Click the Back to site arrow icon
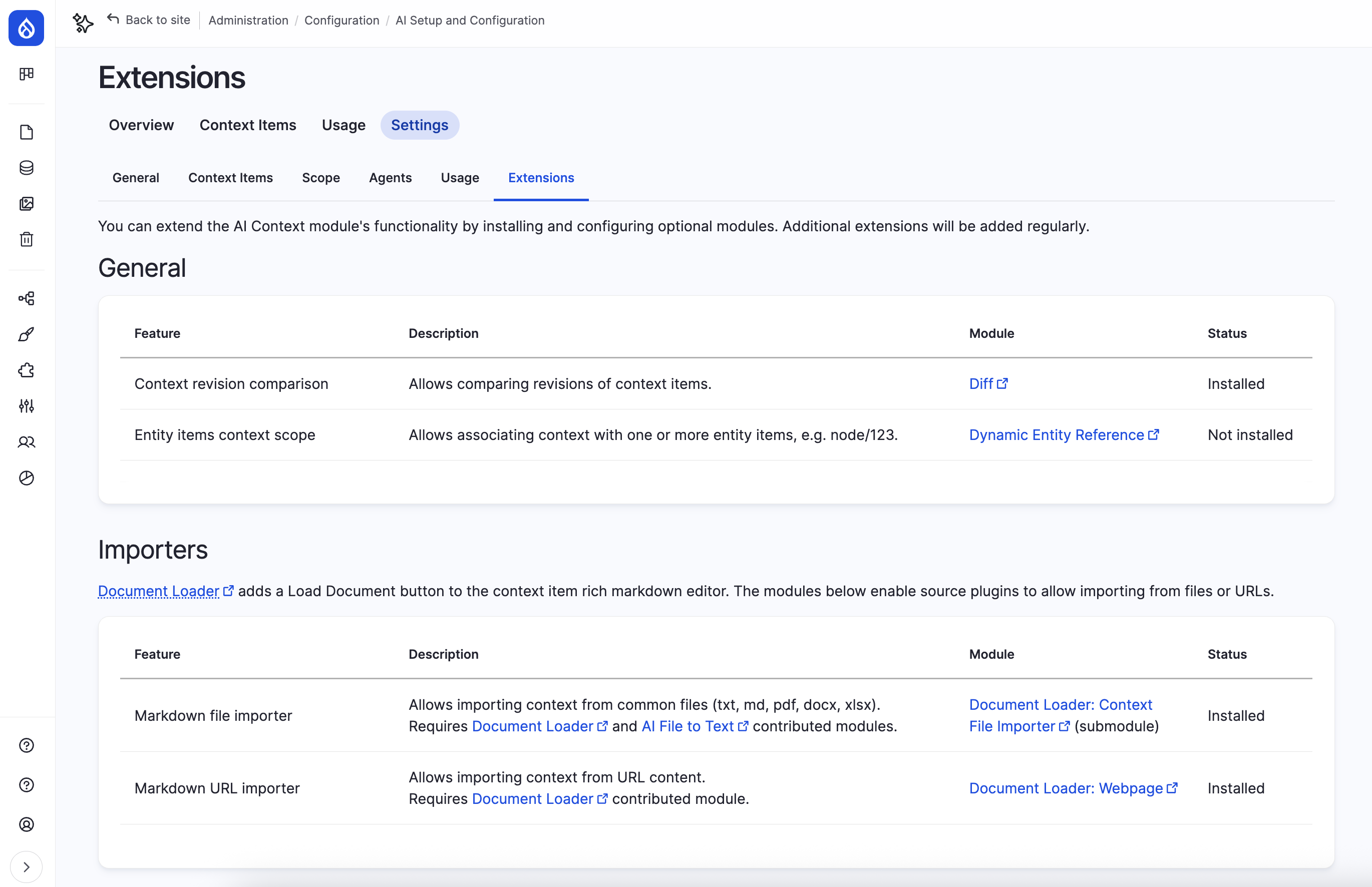The height and width of the screenshot is (887, 1372). pos(113,19)
